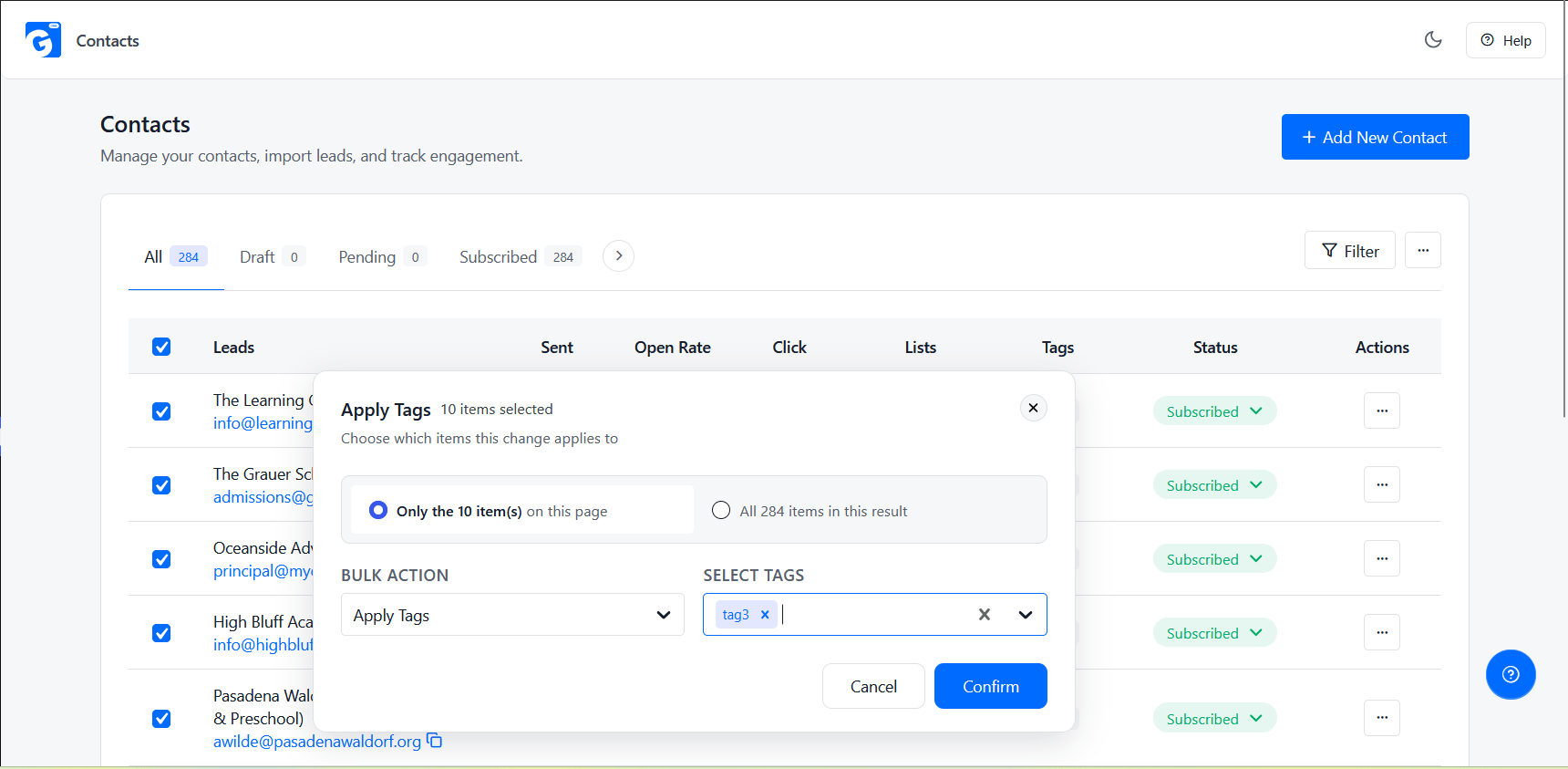The image size is (1568, 769).
Task: Remove the tag3 chip
Action: pyautogui.click(x=765, y=615)
